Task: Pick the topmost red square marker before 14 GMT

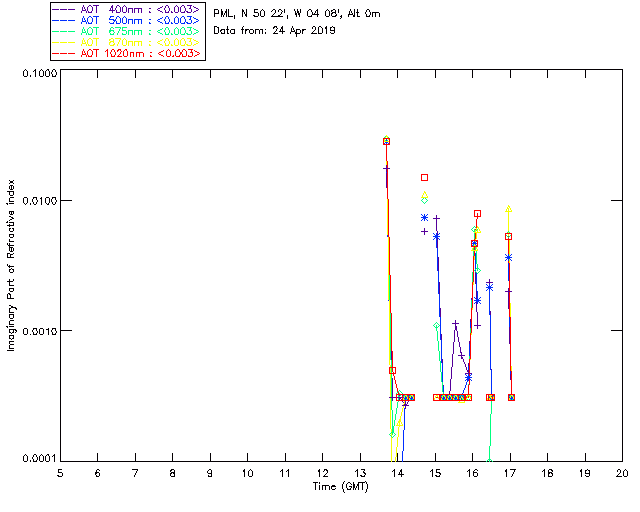Action: coord(386,141)
